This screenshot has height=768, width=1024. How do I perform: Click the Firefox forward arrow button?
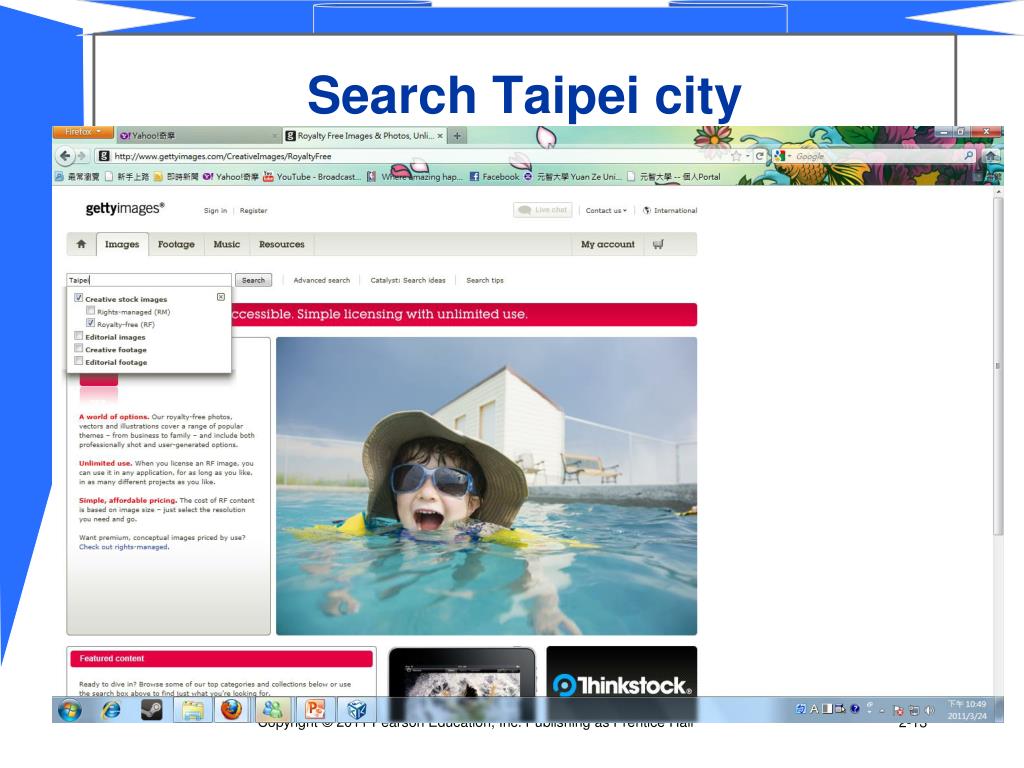tap(82, 156)
